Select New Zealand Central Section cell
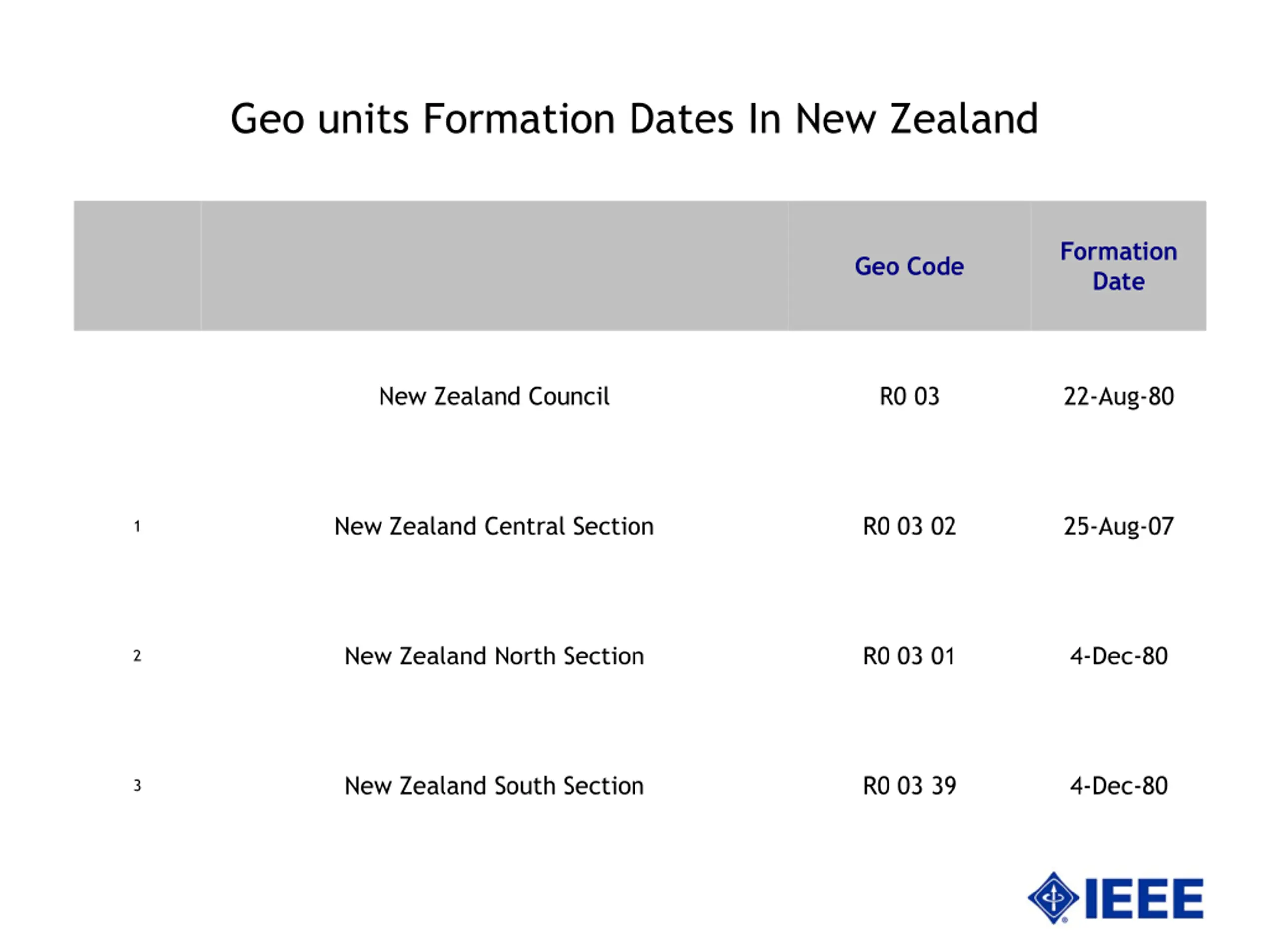This screenshot has width=1270, height=952. click(x=494, y=526)
